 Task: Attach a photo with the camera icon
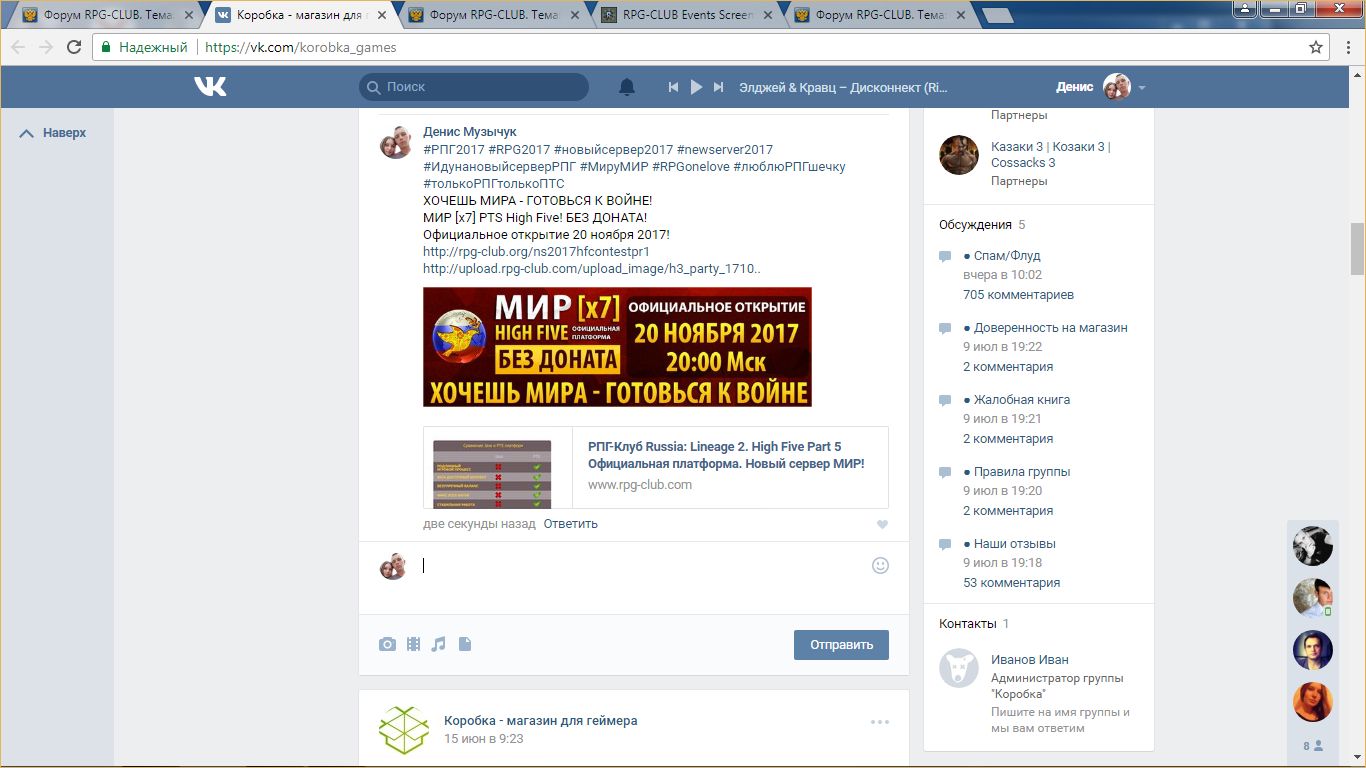point(387,644)
